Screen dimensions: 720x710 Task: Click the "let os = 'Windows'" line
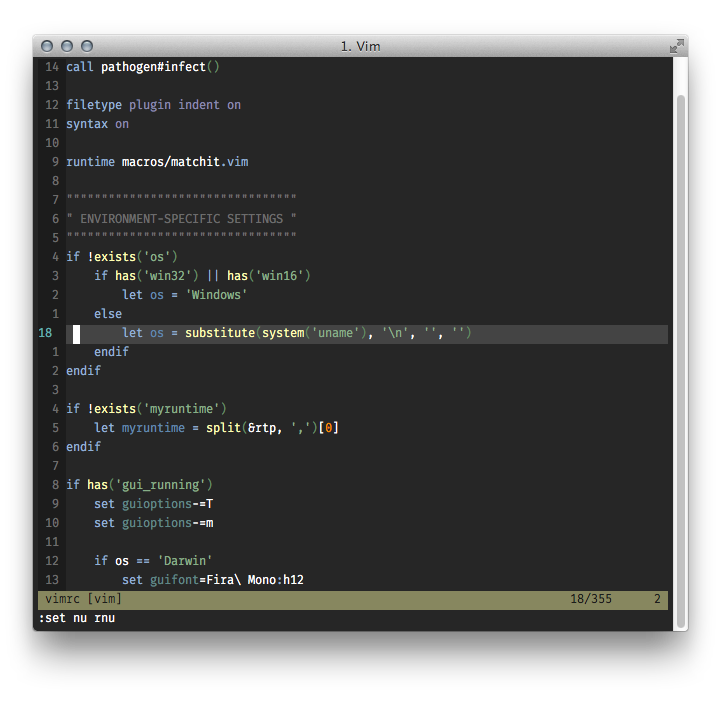[x=185, y=295]
